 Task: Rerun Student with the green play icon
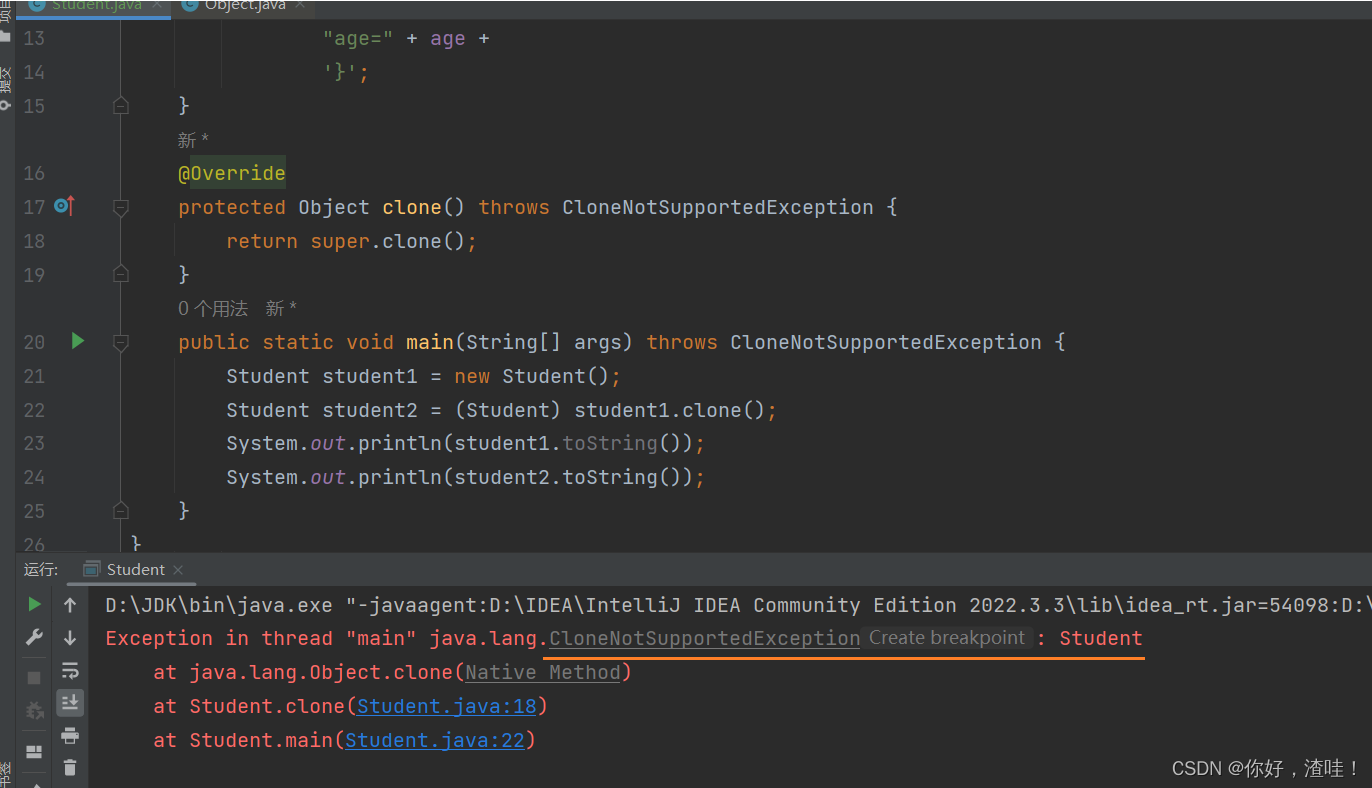[35, 604]
